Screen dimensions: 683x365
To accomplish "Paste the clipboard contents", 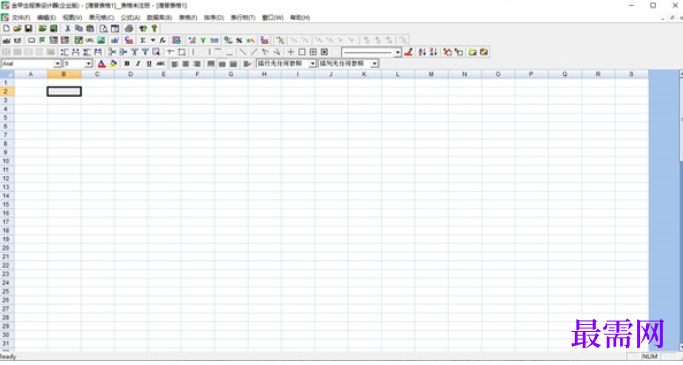I will 90,29.
